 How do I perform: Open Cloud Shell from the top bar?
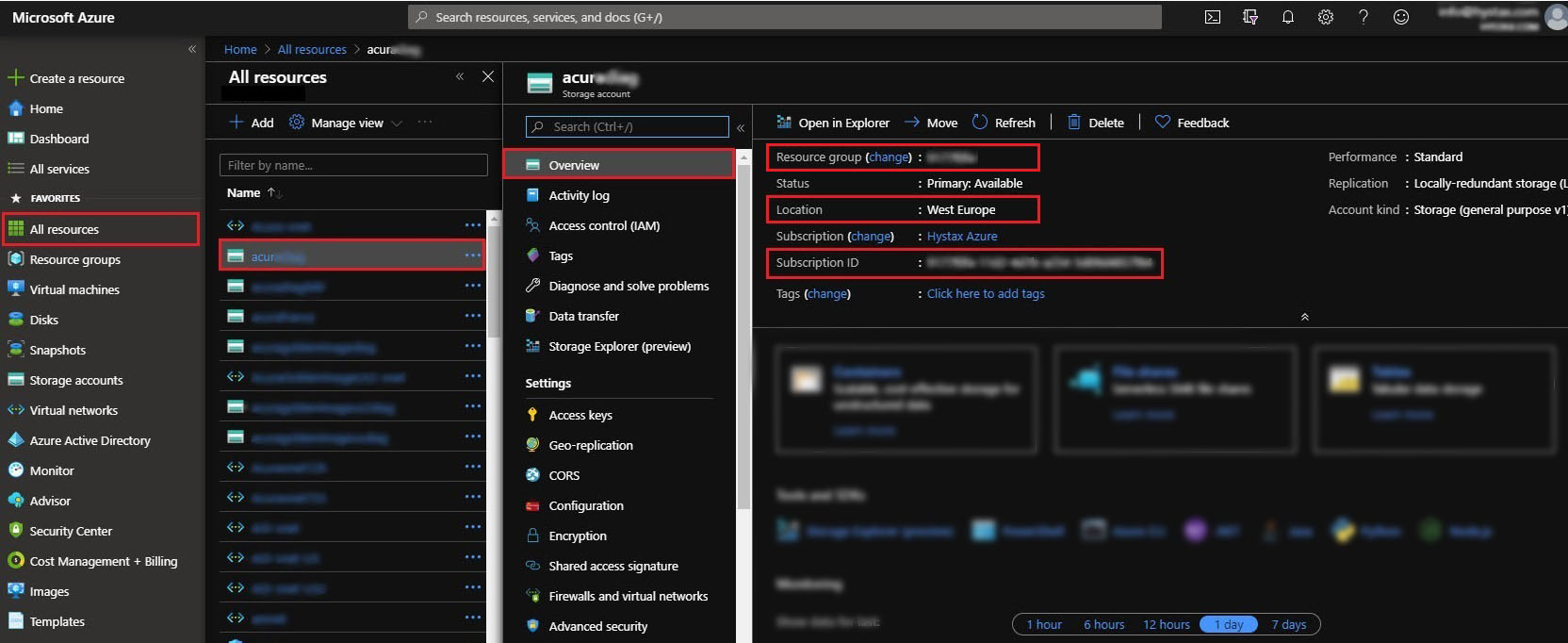pyautogui.click(x=1213, y=17)
